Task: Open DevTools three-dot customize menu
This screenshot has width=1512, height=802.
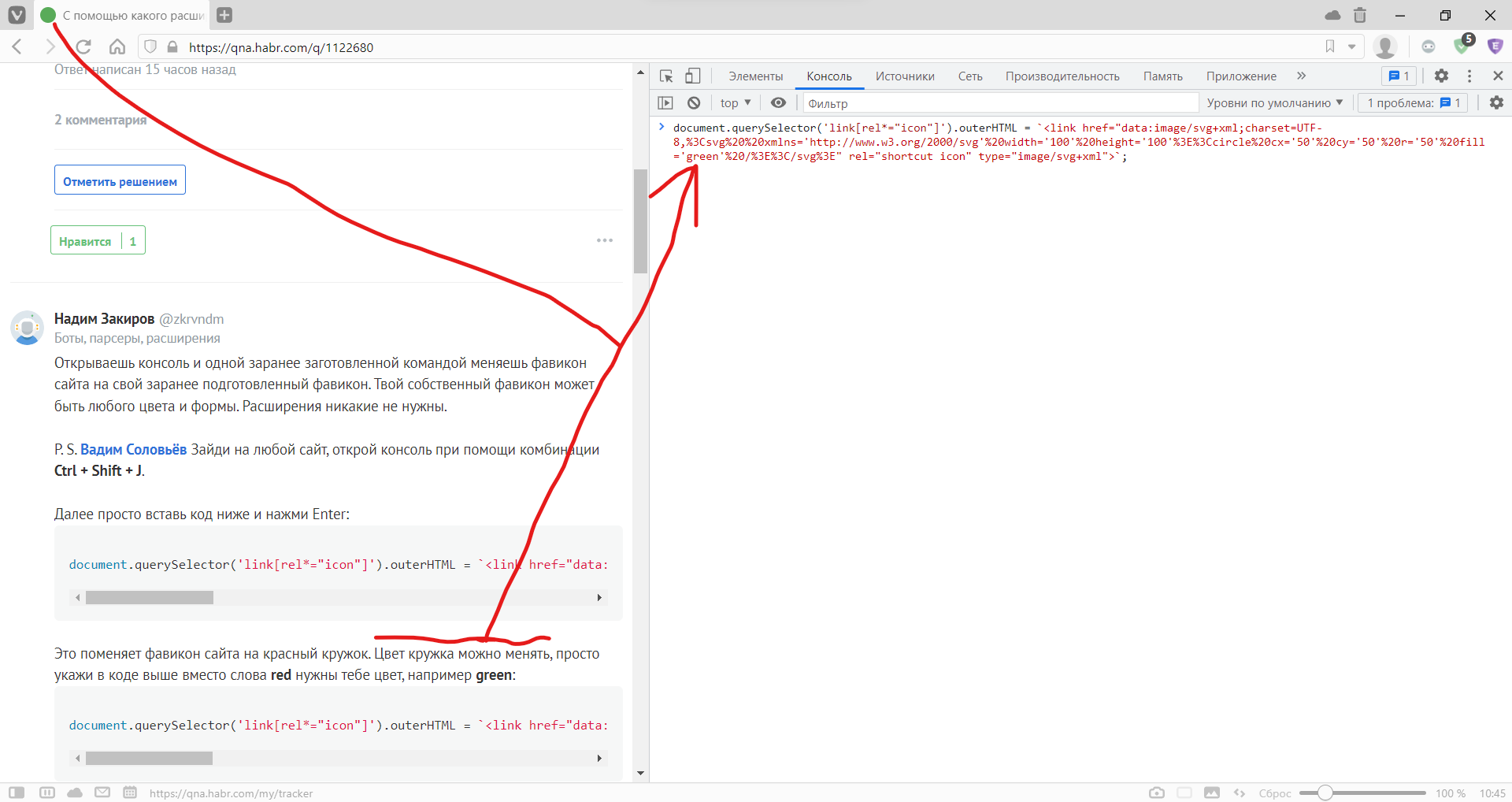Action: tap(1469, 76)
